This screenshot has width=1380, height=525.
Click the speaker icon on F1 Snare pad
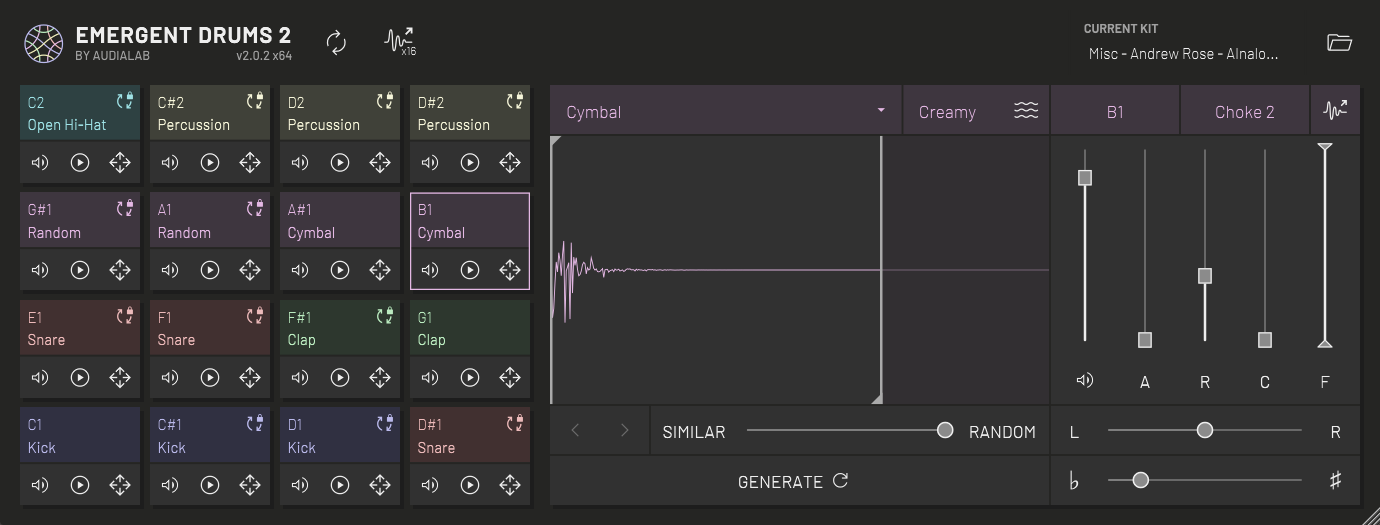(x=170, y=378)
